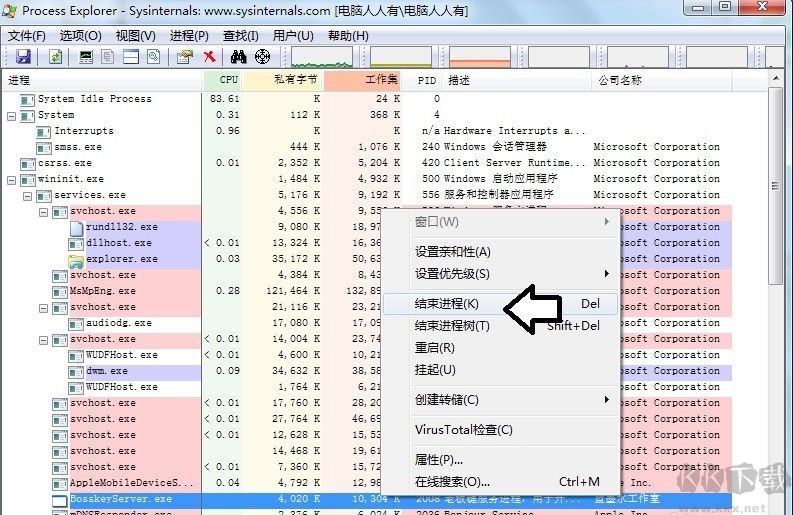Click the csrss.exe process icon

click(27, 164)
